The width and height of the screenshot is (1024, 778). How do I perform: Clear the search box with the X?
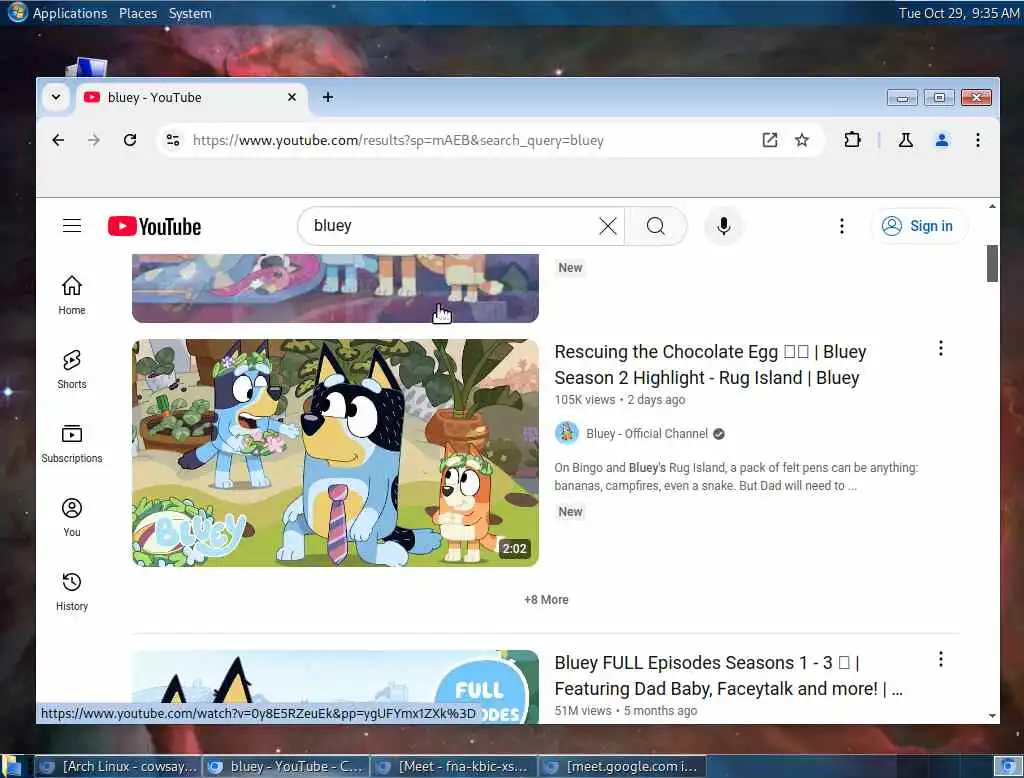(607, 226)
